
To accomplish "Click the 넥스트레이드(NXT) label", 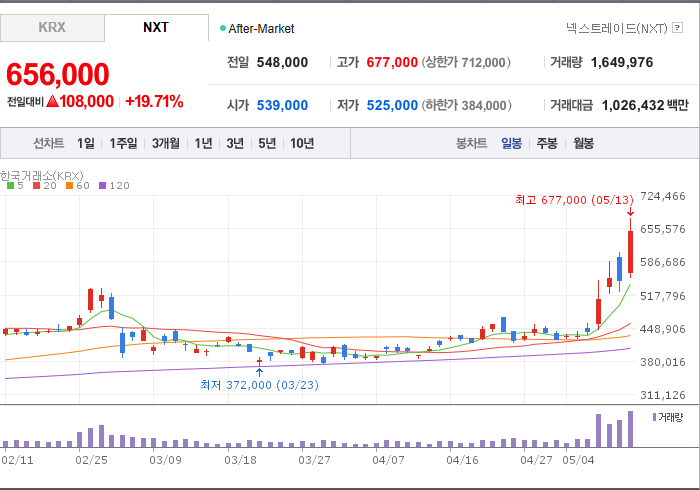I will [x=617, y=28].
